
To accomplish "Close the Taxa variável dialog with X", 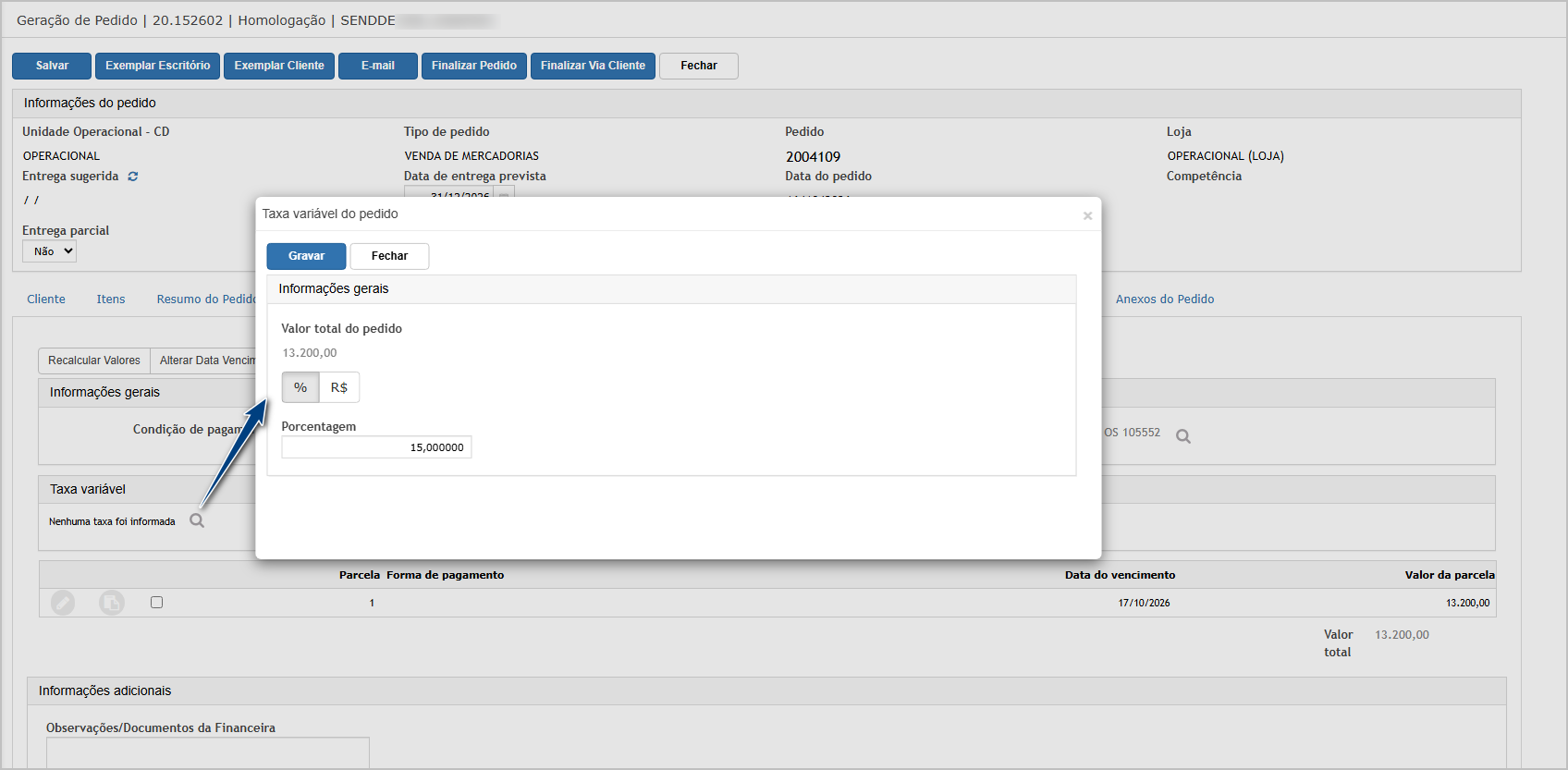I will pos(1087,215).
